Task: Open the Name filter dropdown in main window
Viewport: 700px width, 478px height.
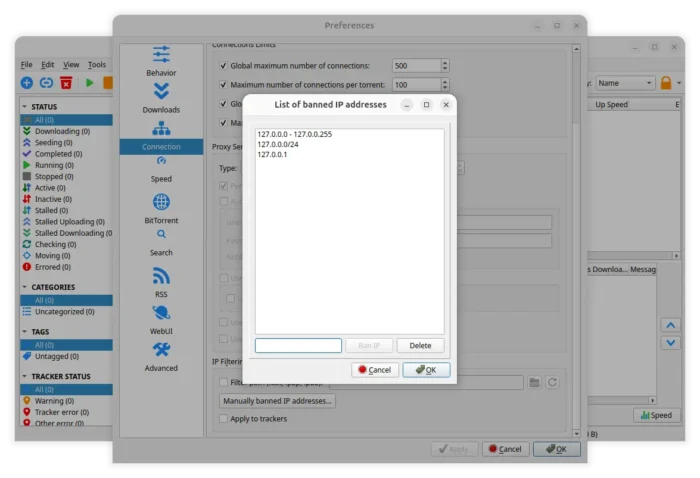Action: (x=625, y=83)
